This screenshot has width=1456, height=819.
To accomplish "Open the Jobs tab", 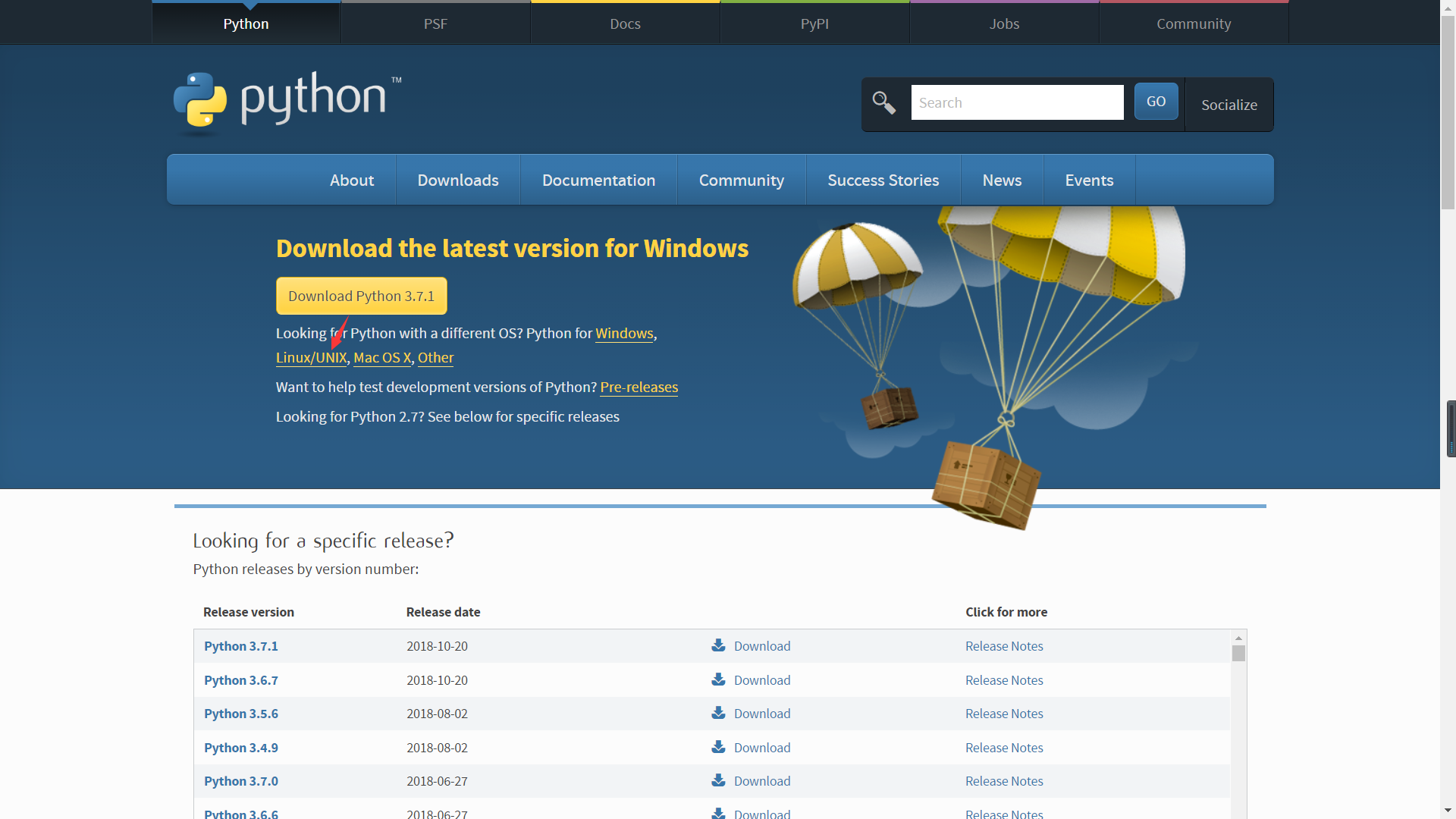I will tap(1004, 24).
